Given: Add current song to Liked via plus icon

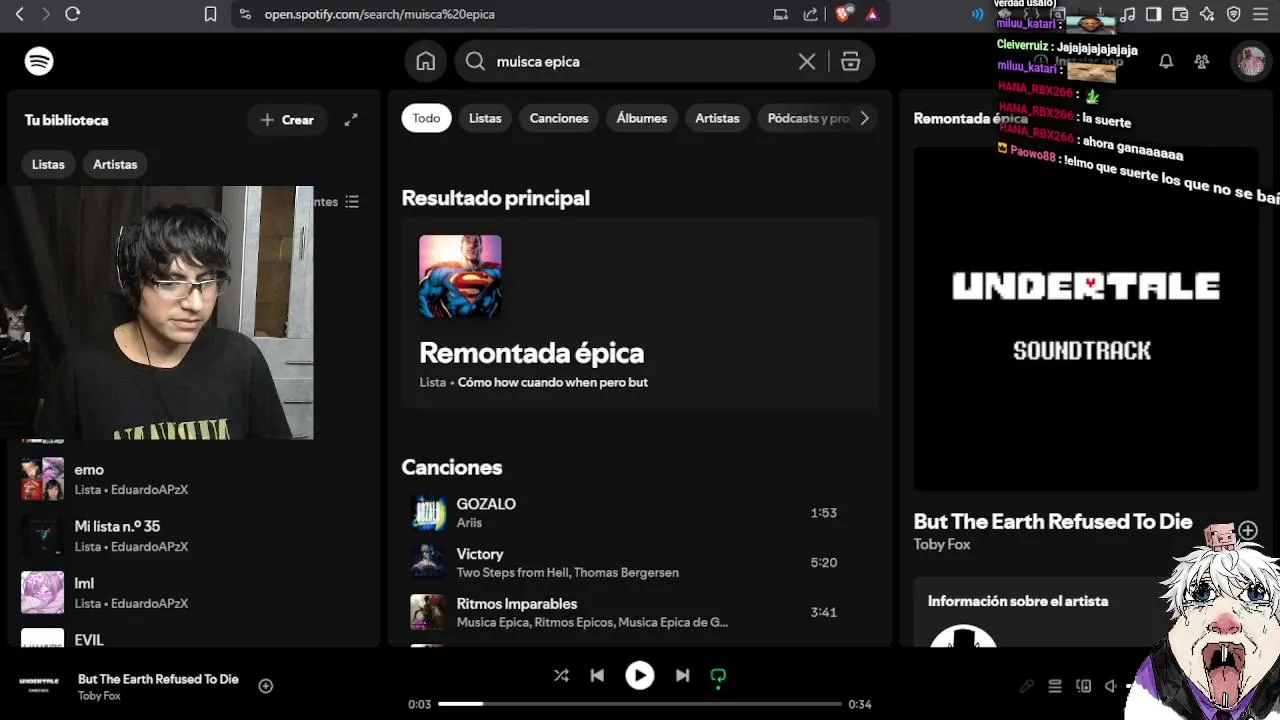Looking at the screenshot, I should click(266, 686).
